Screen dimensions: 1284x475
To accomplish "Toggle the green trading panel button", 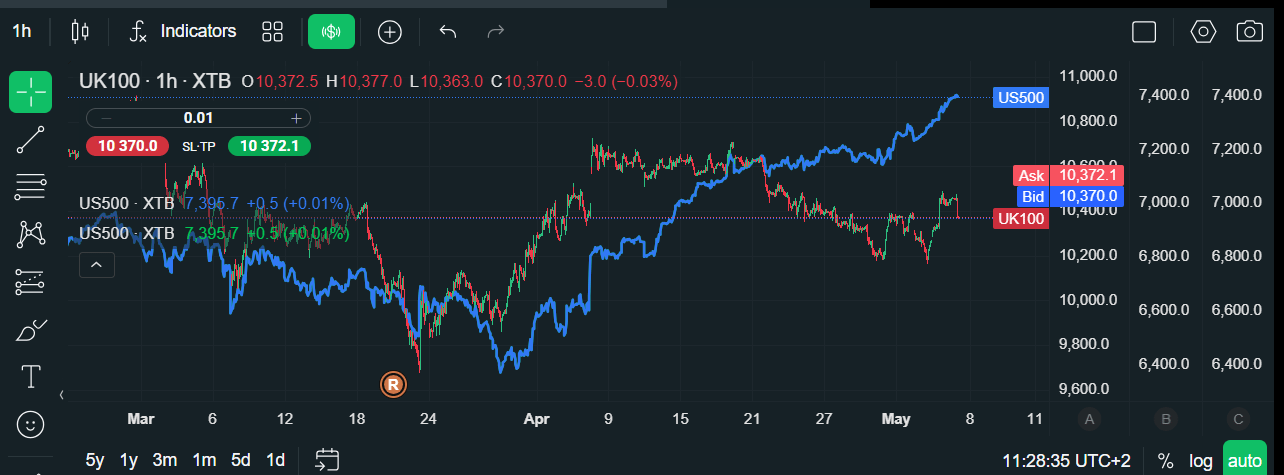I will click(x=331, y=31).
